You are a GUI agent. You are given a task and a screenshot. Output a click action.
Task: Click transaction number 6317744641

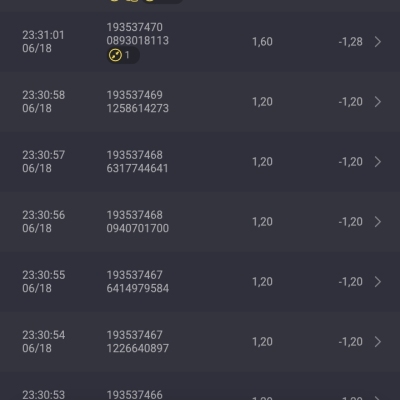[137, 168]
